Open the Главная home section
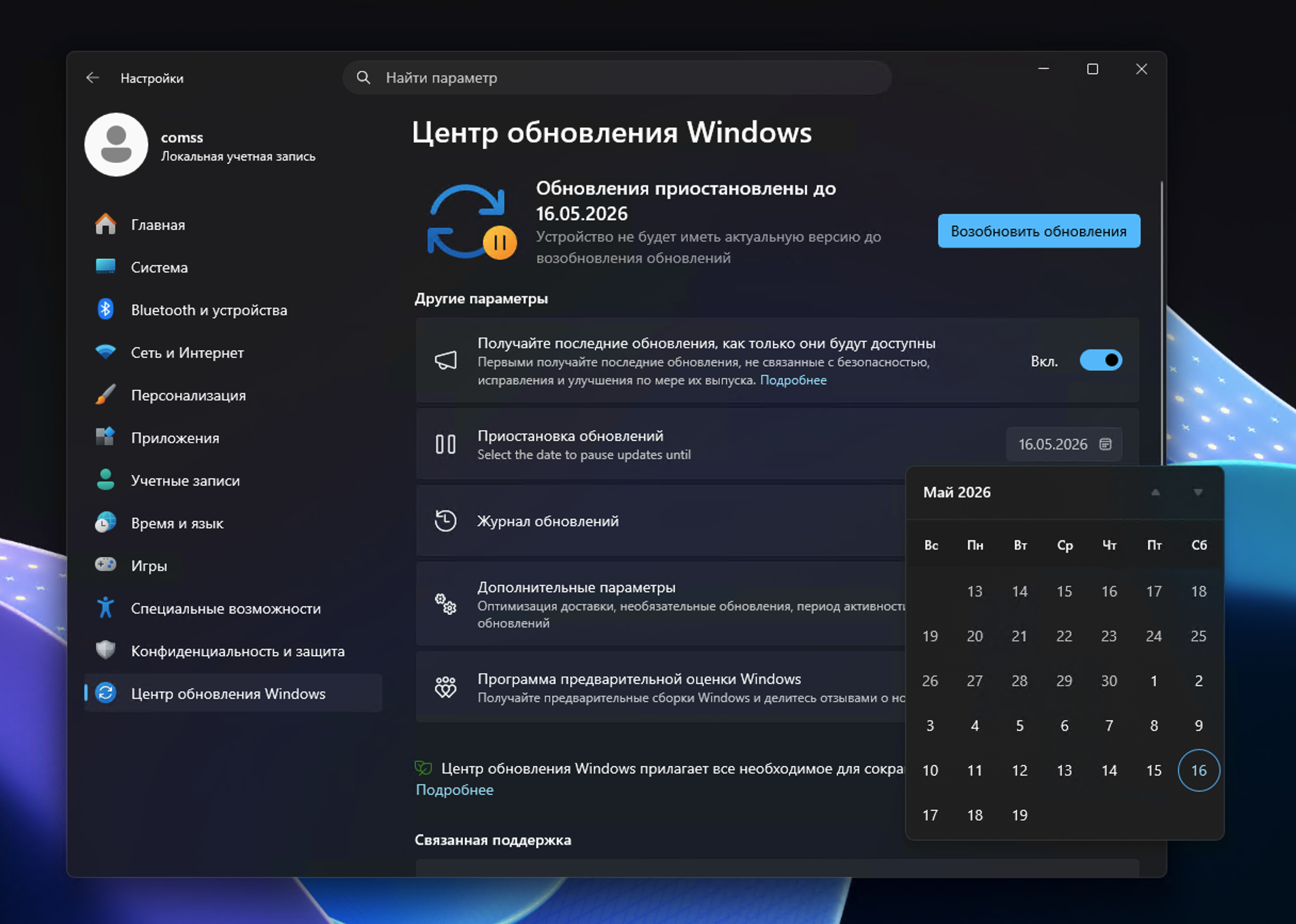This screenshot has width=1296, height=924. (x=158, y=225)
